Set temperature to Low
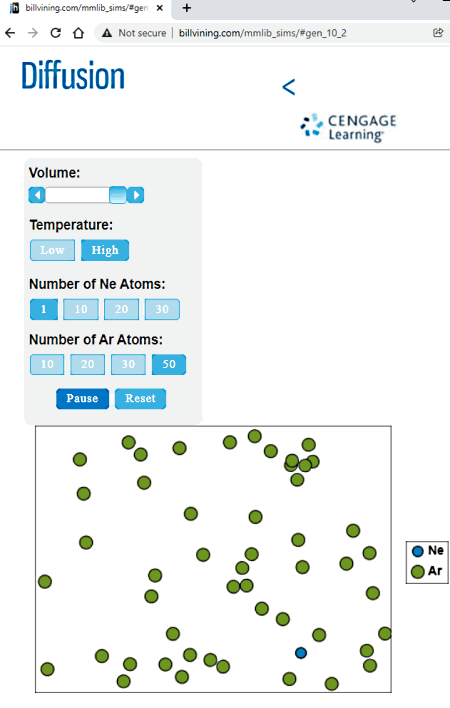The image size is (450, 708). click(52, 250)
